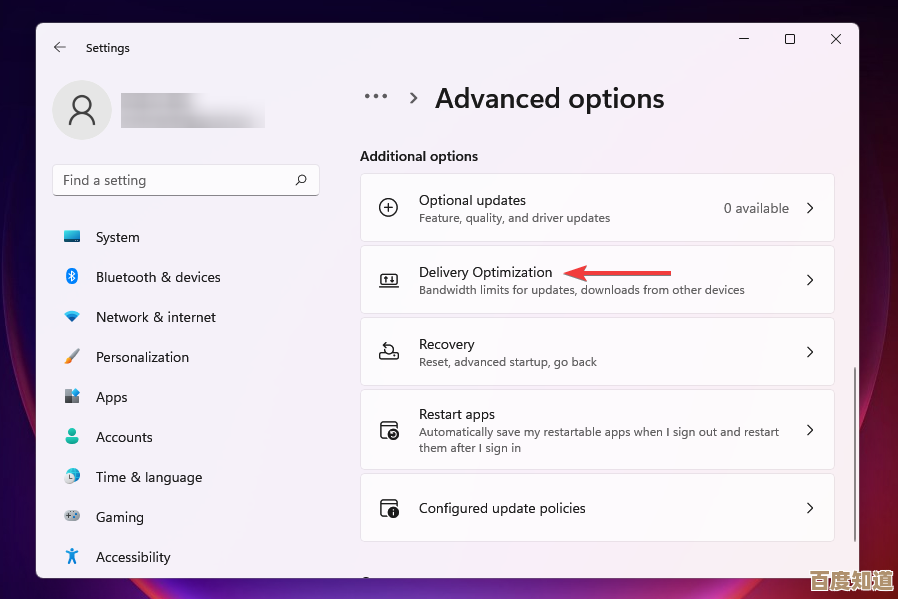Viewport: 898px width, 599px height.
Task: Click the back arrow in Settings header
Action: pyautogui.click(x=60, y=47)
